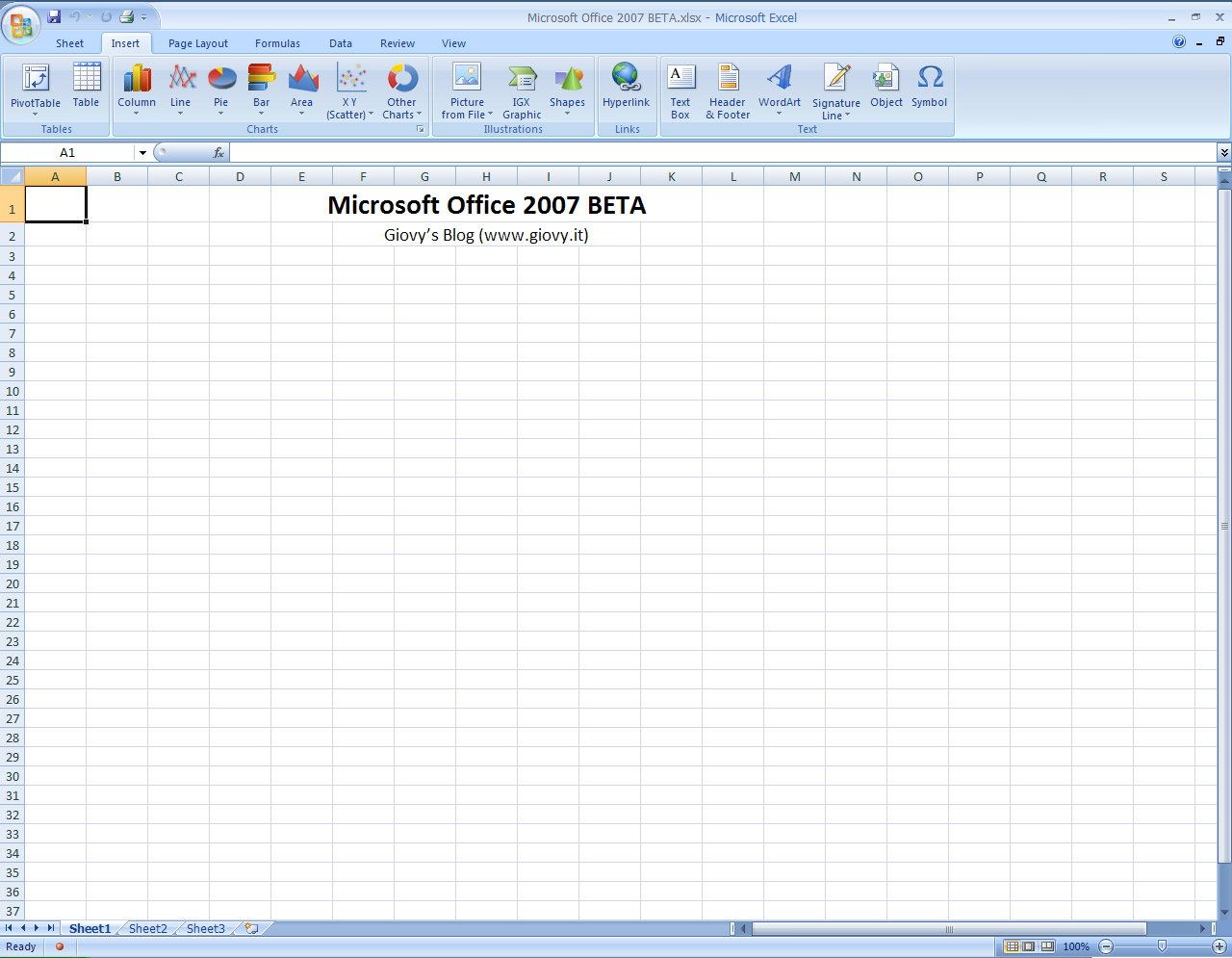Go to the Review tab
This screenshot has height=958, width=1232.
point(398,43)
